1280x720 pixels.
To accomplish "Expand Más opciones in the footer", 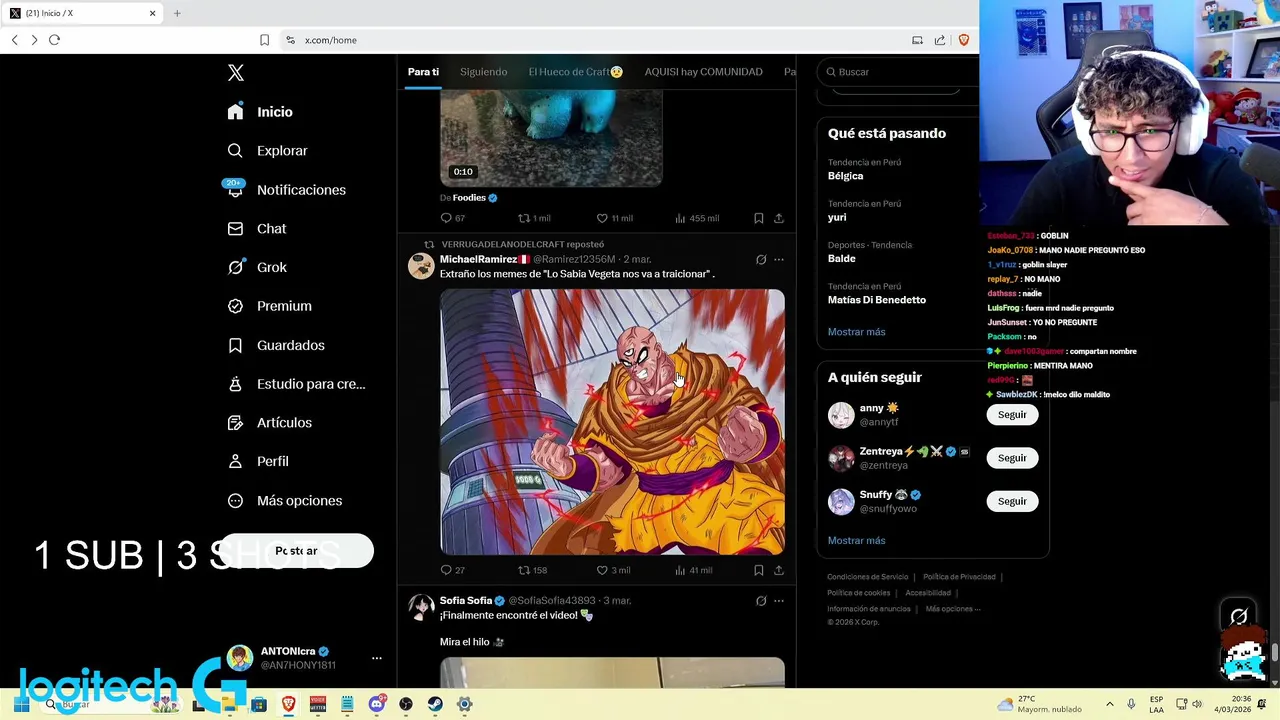I will (953, 609).
